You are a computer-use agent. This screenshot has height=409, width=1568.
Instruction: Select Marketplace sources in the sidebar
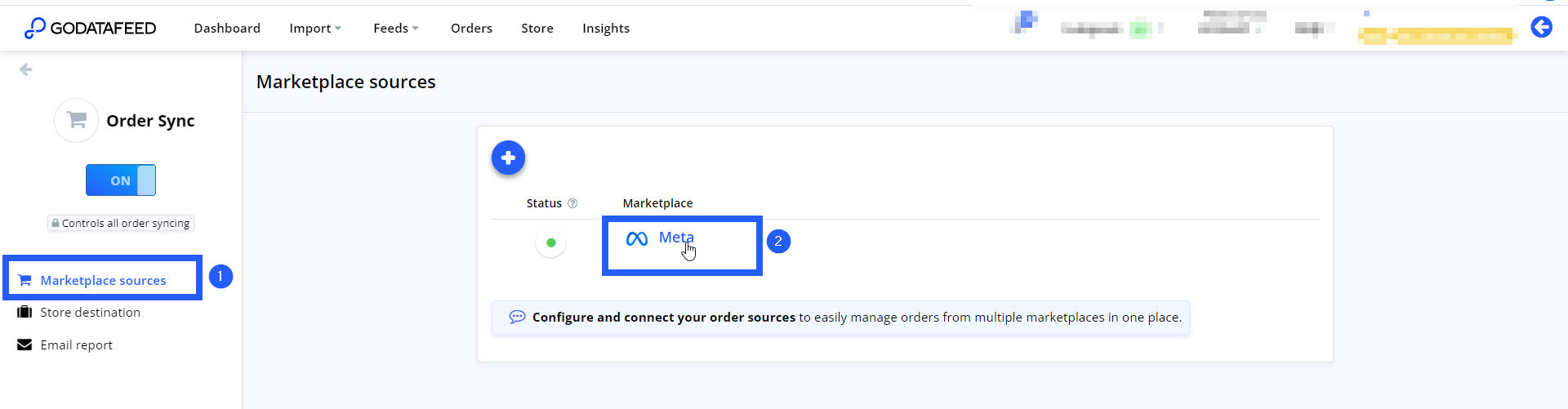(103, 280)
